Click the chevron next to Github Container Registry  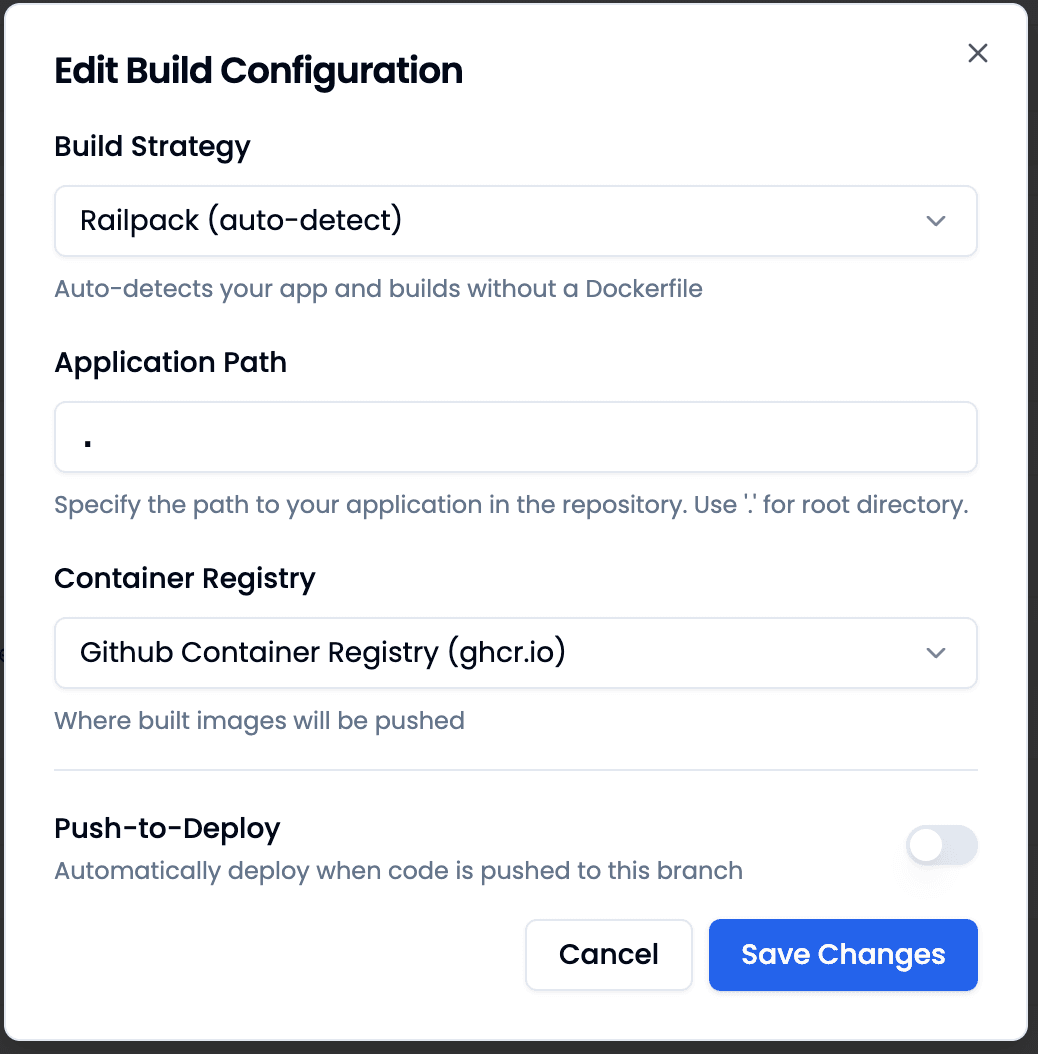click(x=936, y=653)
